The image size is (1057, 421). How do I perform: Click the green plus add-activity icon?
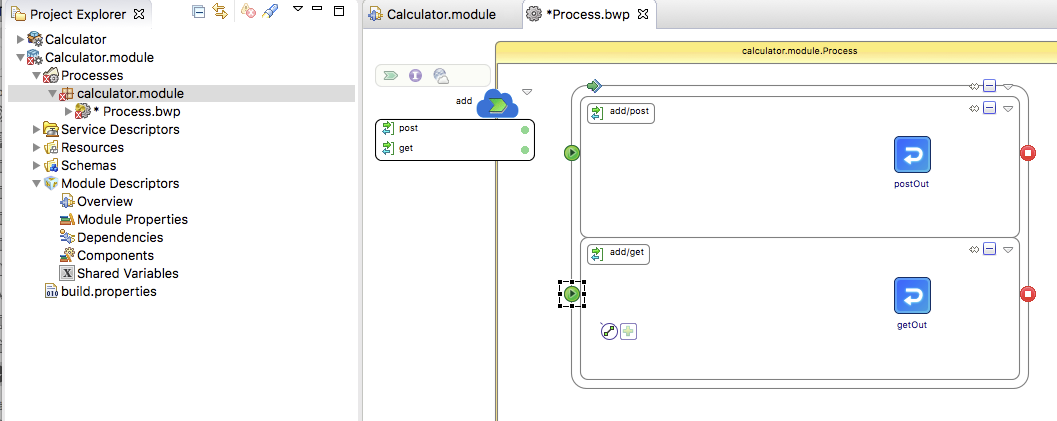(x=629, y=331)
